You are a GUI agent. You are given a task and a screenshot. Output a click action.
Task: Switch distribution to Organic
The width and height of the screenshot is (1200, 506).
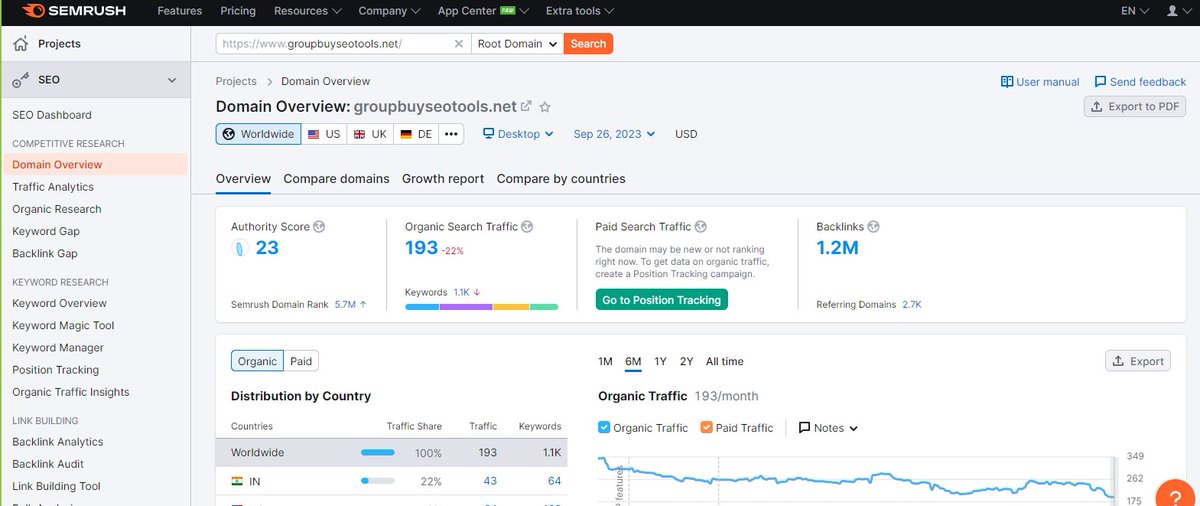click(257, 361)
